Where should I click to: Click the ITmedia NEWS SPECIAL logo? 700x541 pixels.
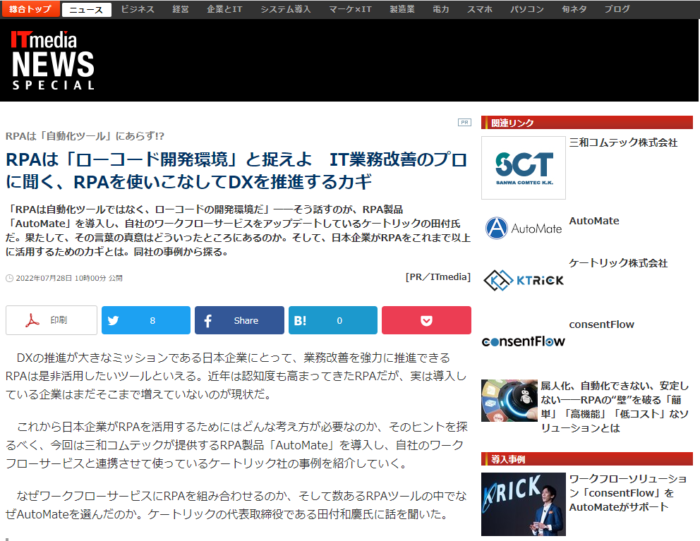coord(53,61)
